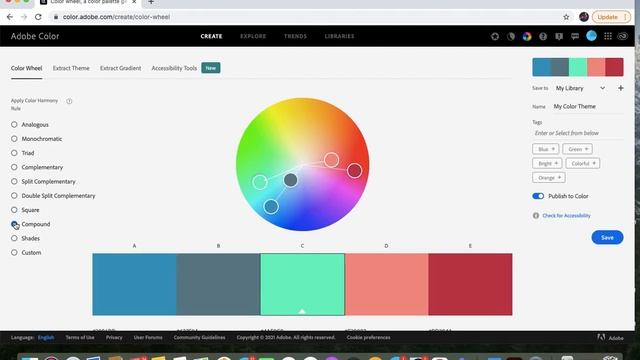Open the User Forums footer link
640x360 pixels.
148,338
